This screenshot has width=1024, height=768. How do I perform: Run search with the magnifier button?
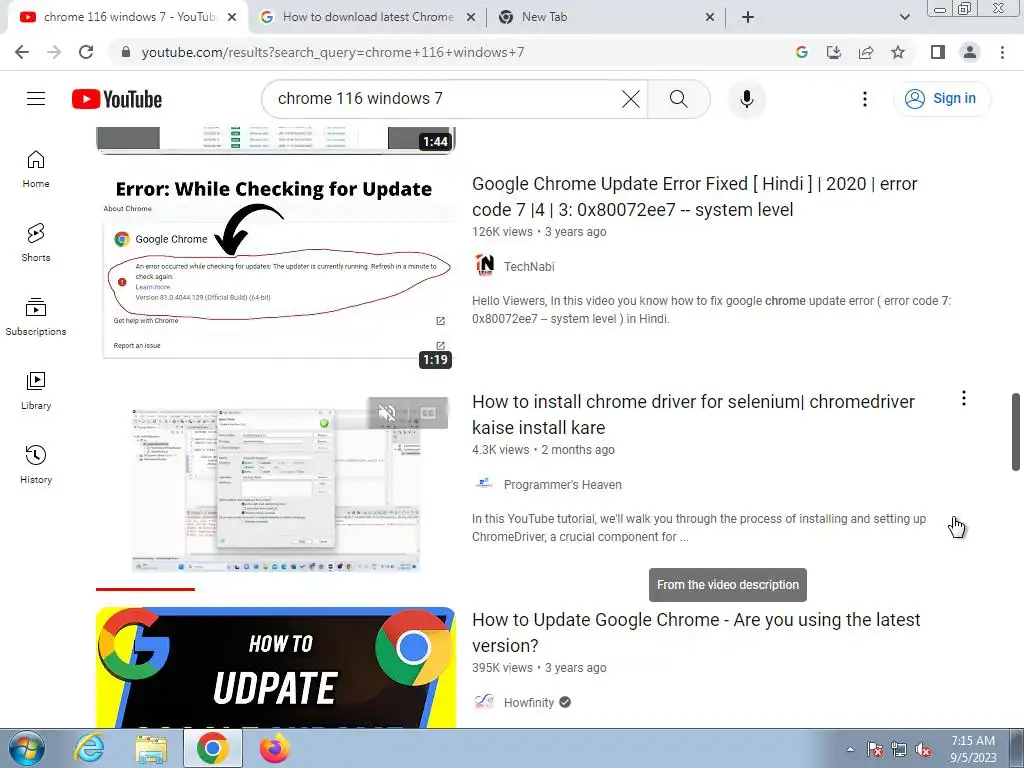[x=679, y=99]
